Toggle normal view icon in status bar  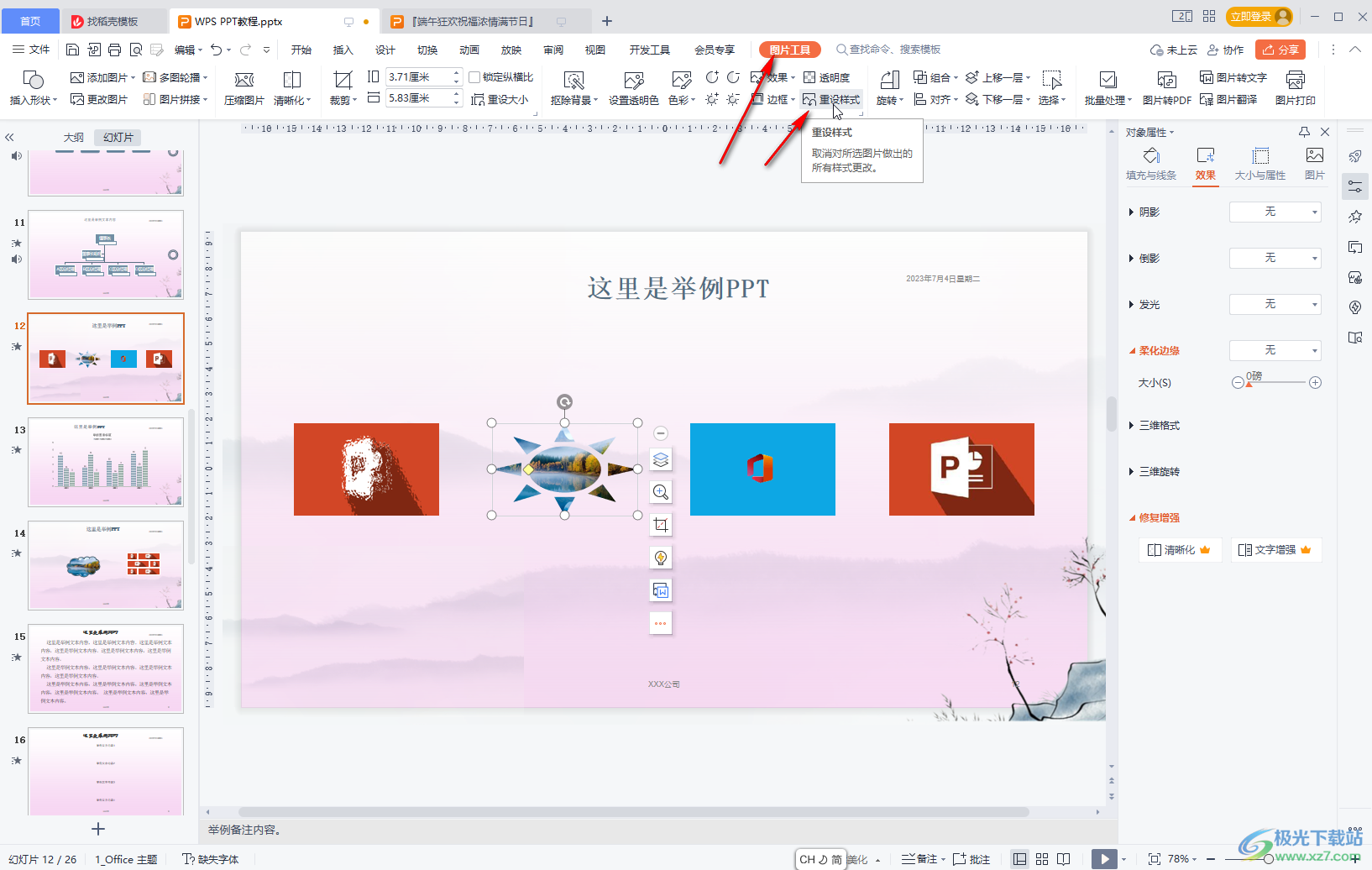pos(1019,859)
